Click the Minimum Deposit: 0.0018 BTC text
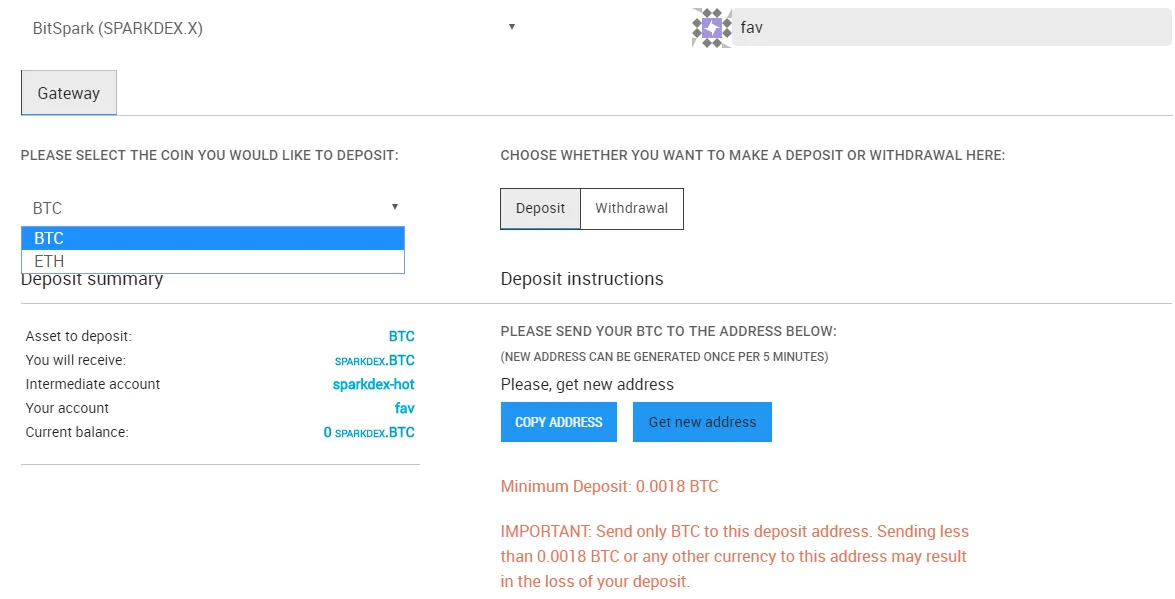The width and height of the screenshot is (1175, 599). pyautogui.click(x=609, y=487)
